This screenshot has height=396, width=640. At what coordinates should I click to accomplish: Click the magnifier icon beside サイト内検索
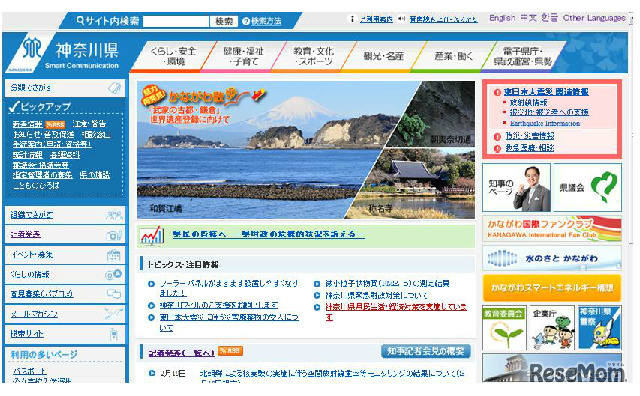point(80,20)
